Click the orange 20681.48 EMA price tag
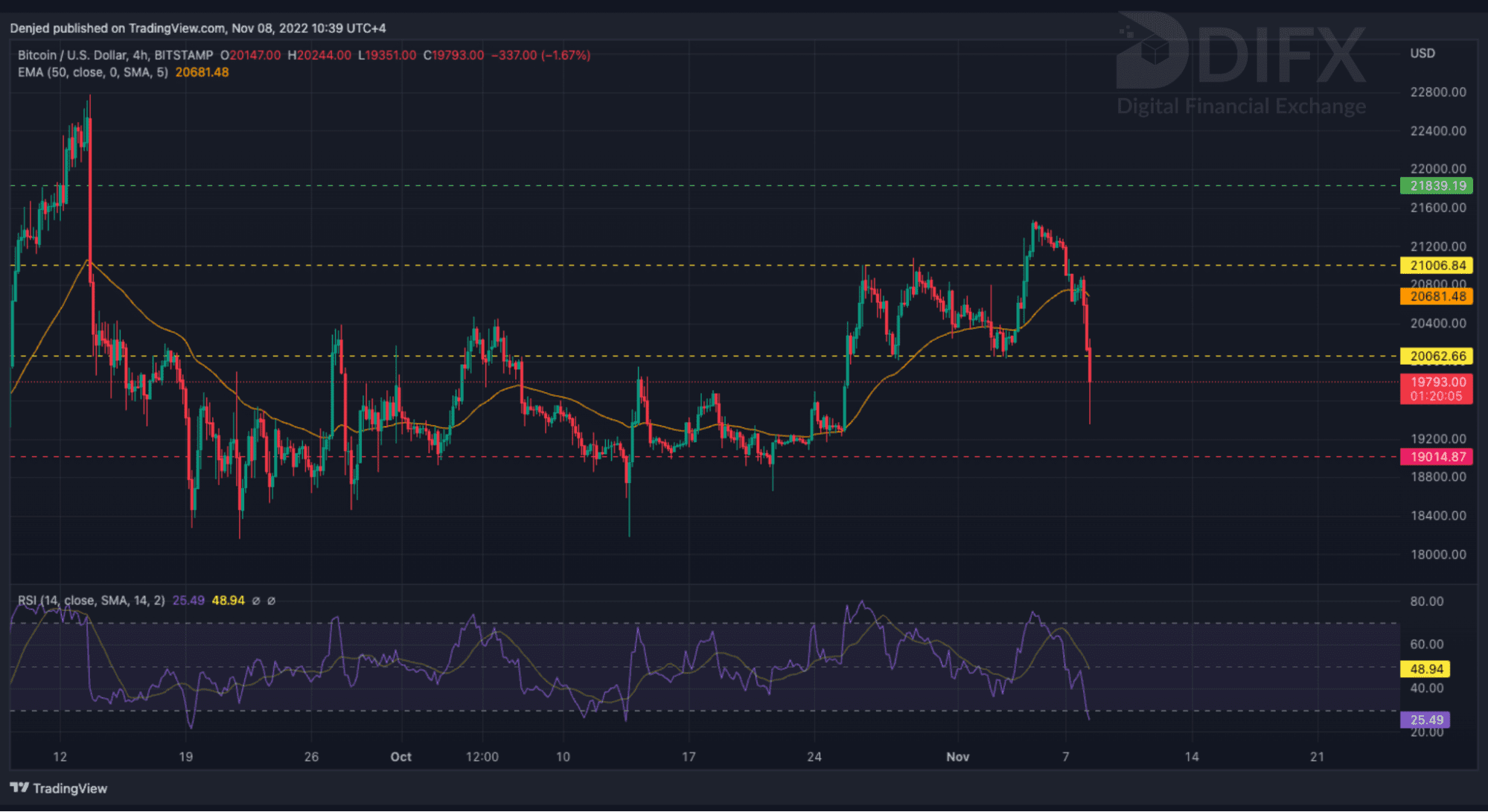This screenshot has width=1488, height=812. click(x=1437, y=296)
